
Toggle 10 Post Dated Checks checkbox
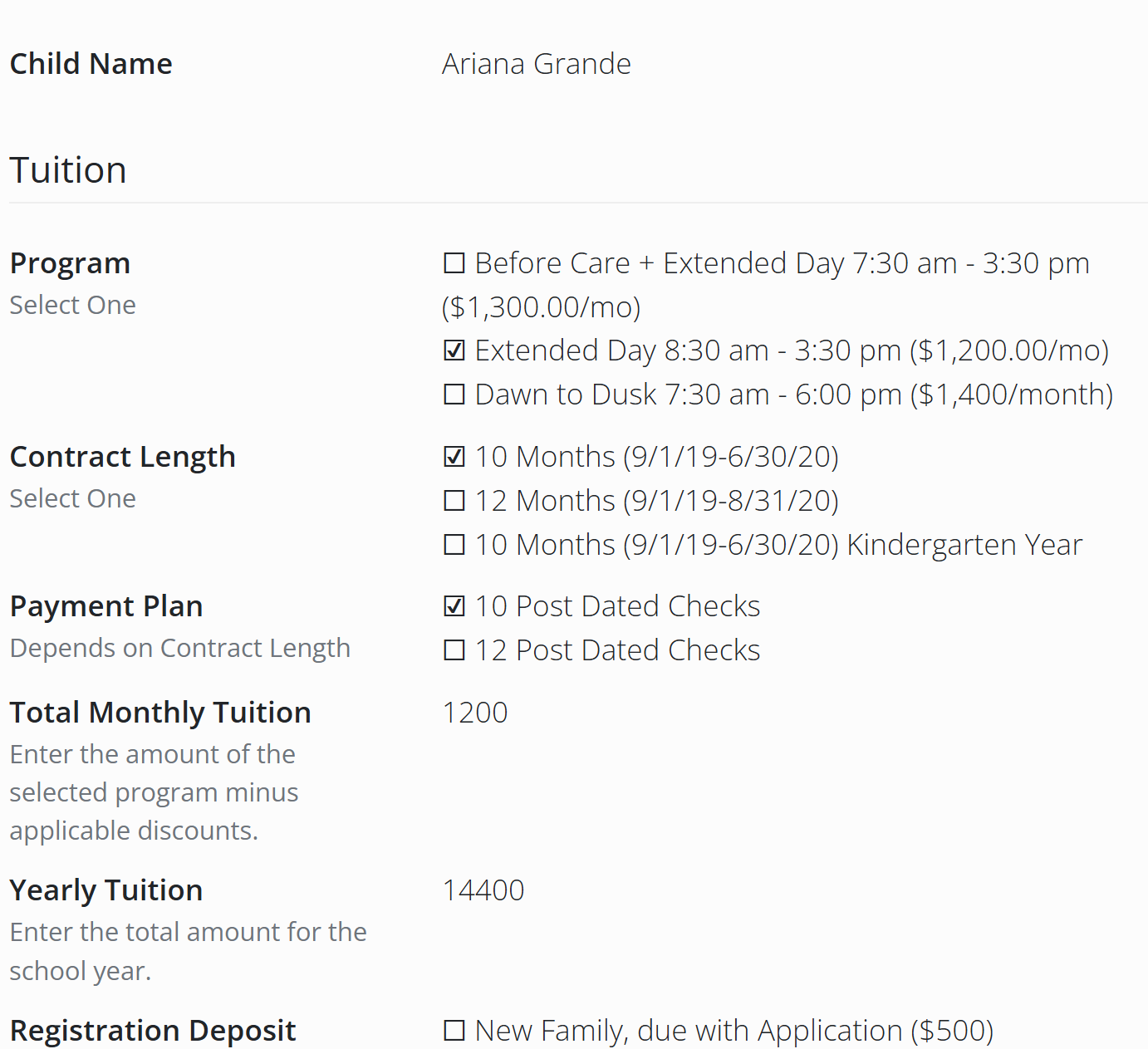click(454, 606)
